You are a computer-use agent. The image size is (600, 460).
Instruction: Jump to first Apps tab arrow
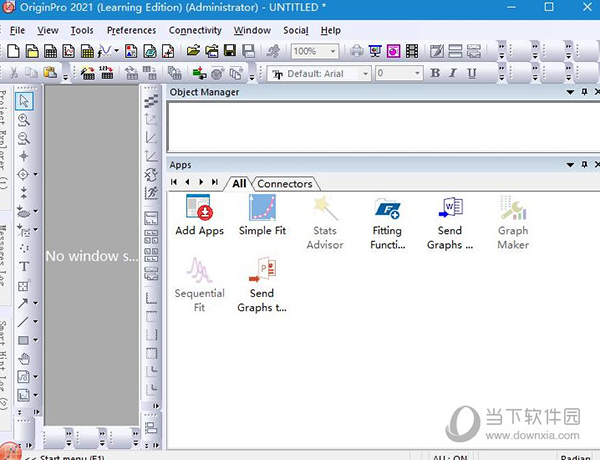pyautogui.click(x=174, y=182)
